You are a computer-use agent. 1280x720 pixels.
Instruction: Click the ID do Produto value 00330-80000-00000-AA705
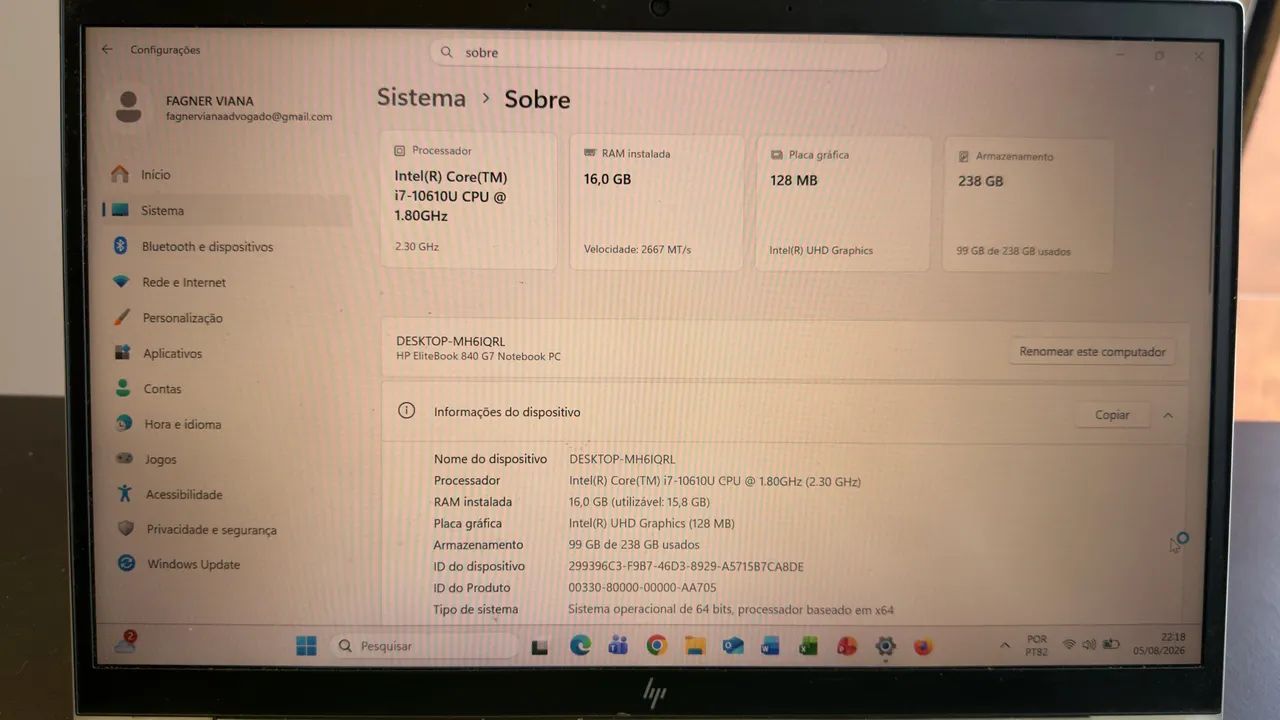coord(642,588)
